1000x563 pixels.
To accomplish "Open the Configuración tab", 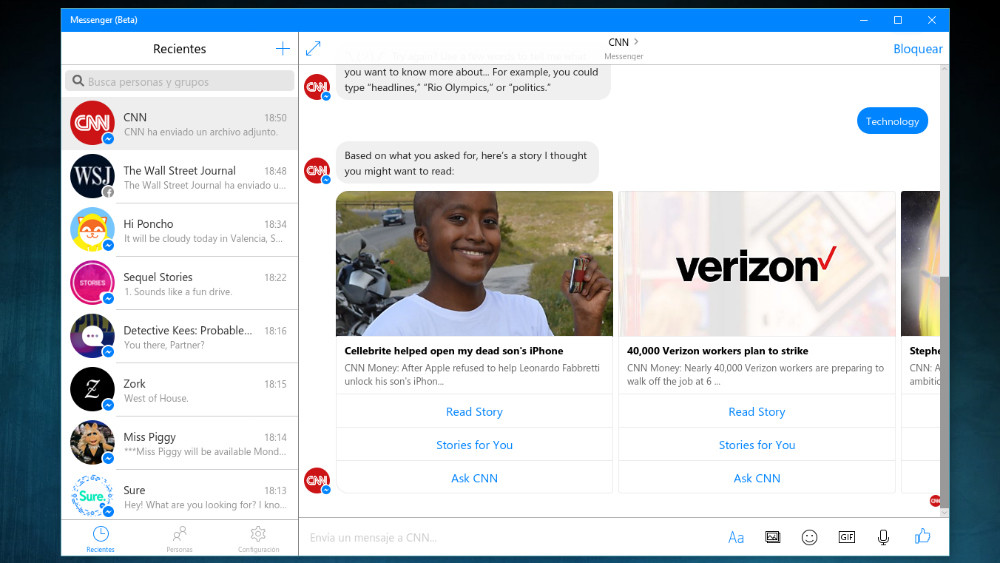I will coord(258,539).
